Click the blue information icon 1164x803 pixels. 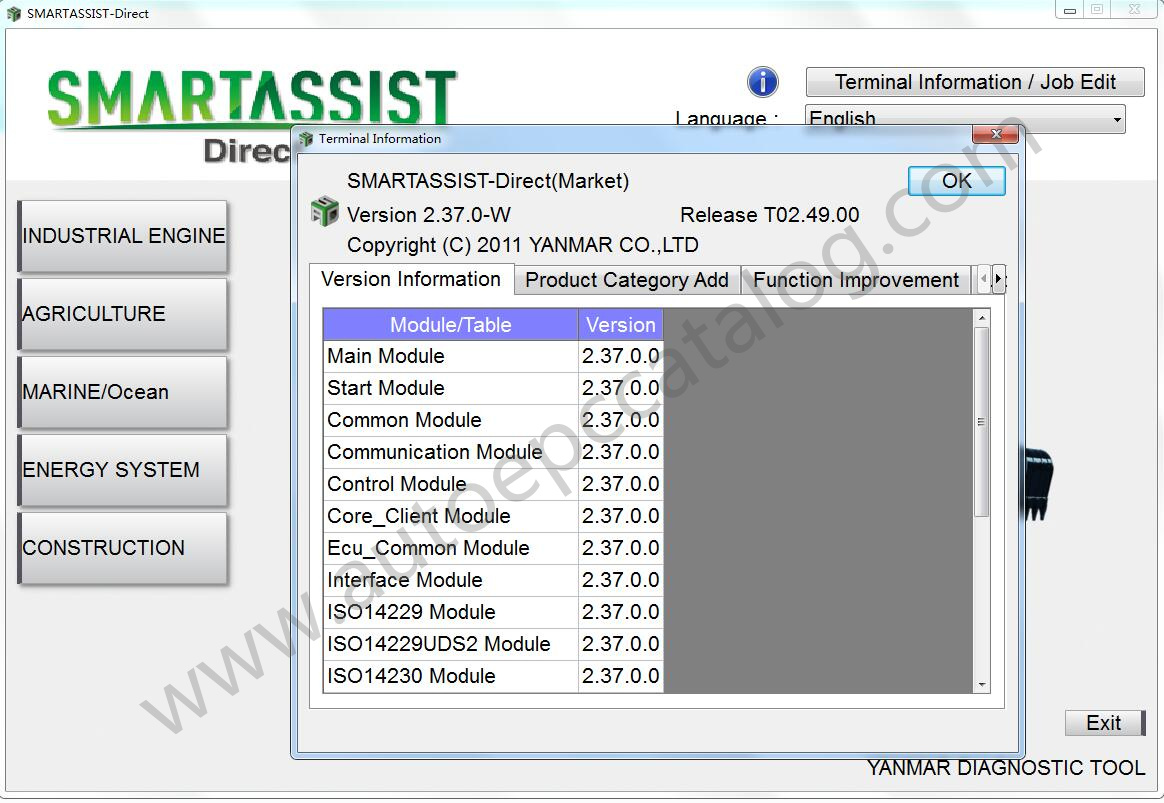tap(762, 82)
